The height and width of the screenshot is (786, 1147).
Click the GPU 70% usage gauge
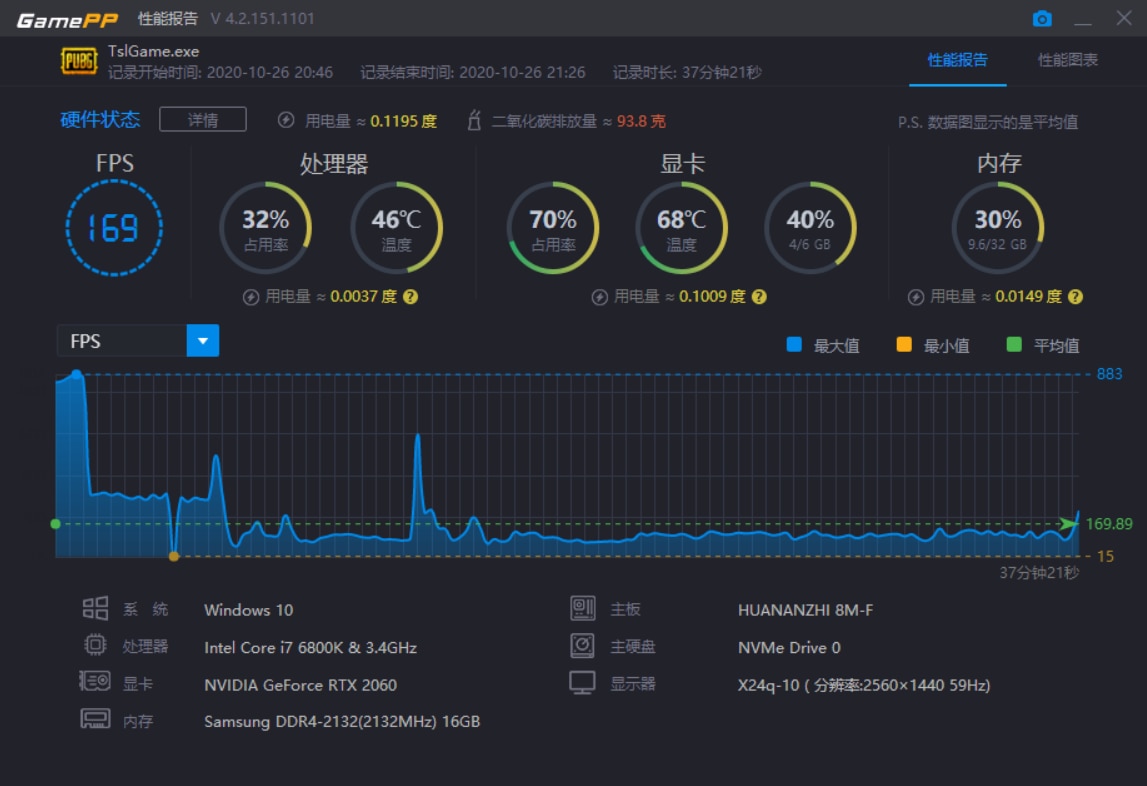[x=553, y=228]
